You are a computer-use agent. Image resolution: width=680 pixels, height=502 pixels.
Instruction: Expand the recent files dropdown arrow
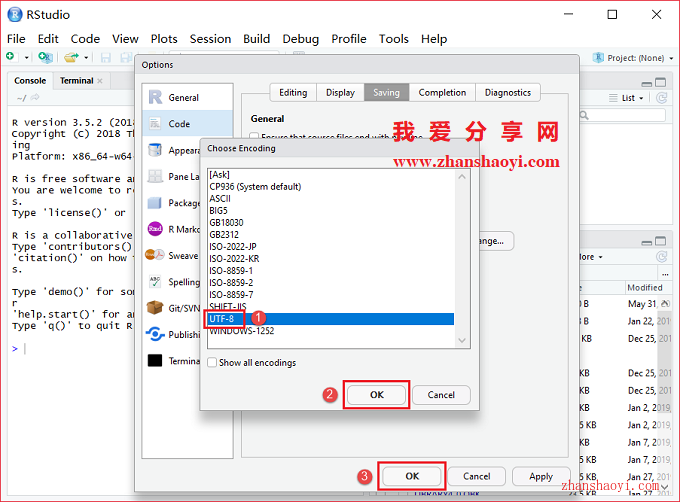(x=86, y=58)
